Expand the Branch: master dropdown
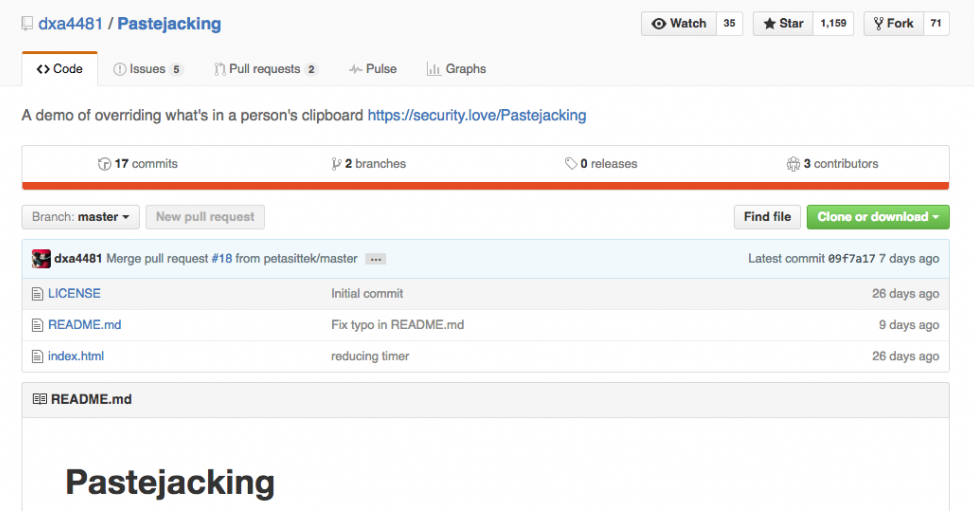 (81, 217)
